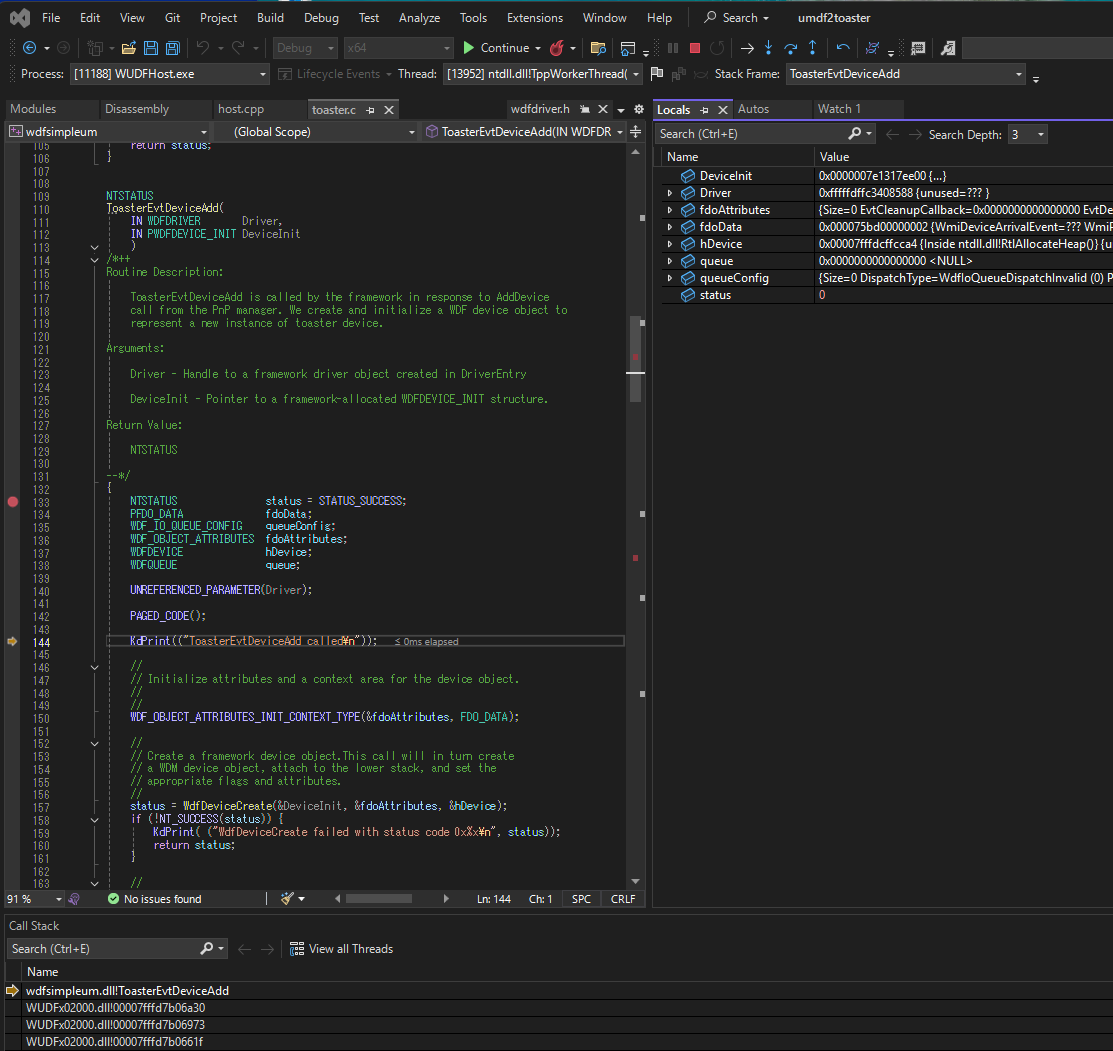Stop debugging with the red square
Image resolution: width=1113 pixels, height=1051 pixels.
695,48
